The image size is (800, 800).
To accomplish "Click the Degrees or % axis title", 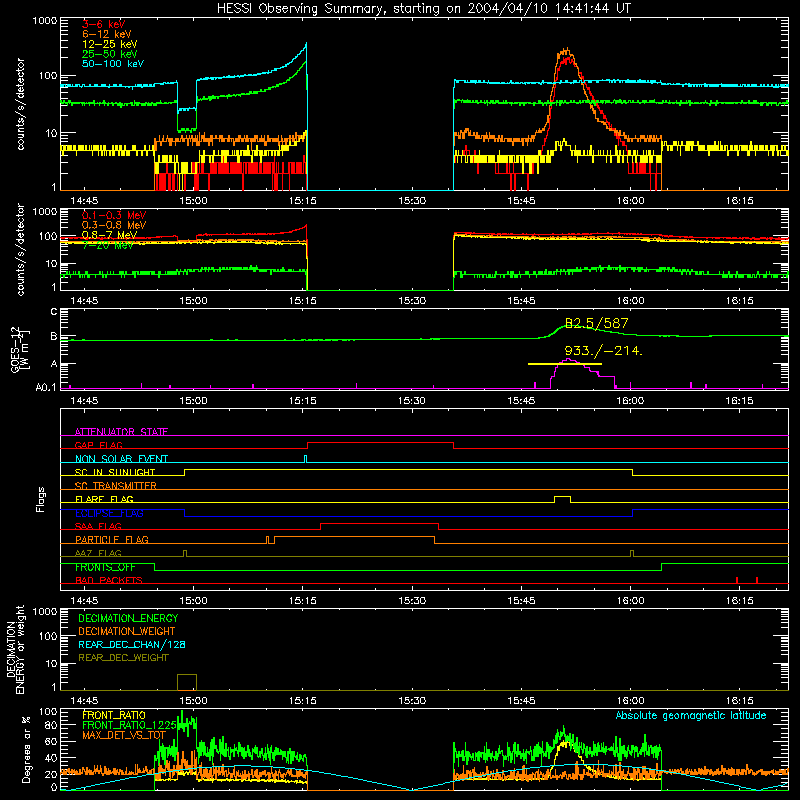I will 26,749.
